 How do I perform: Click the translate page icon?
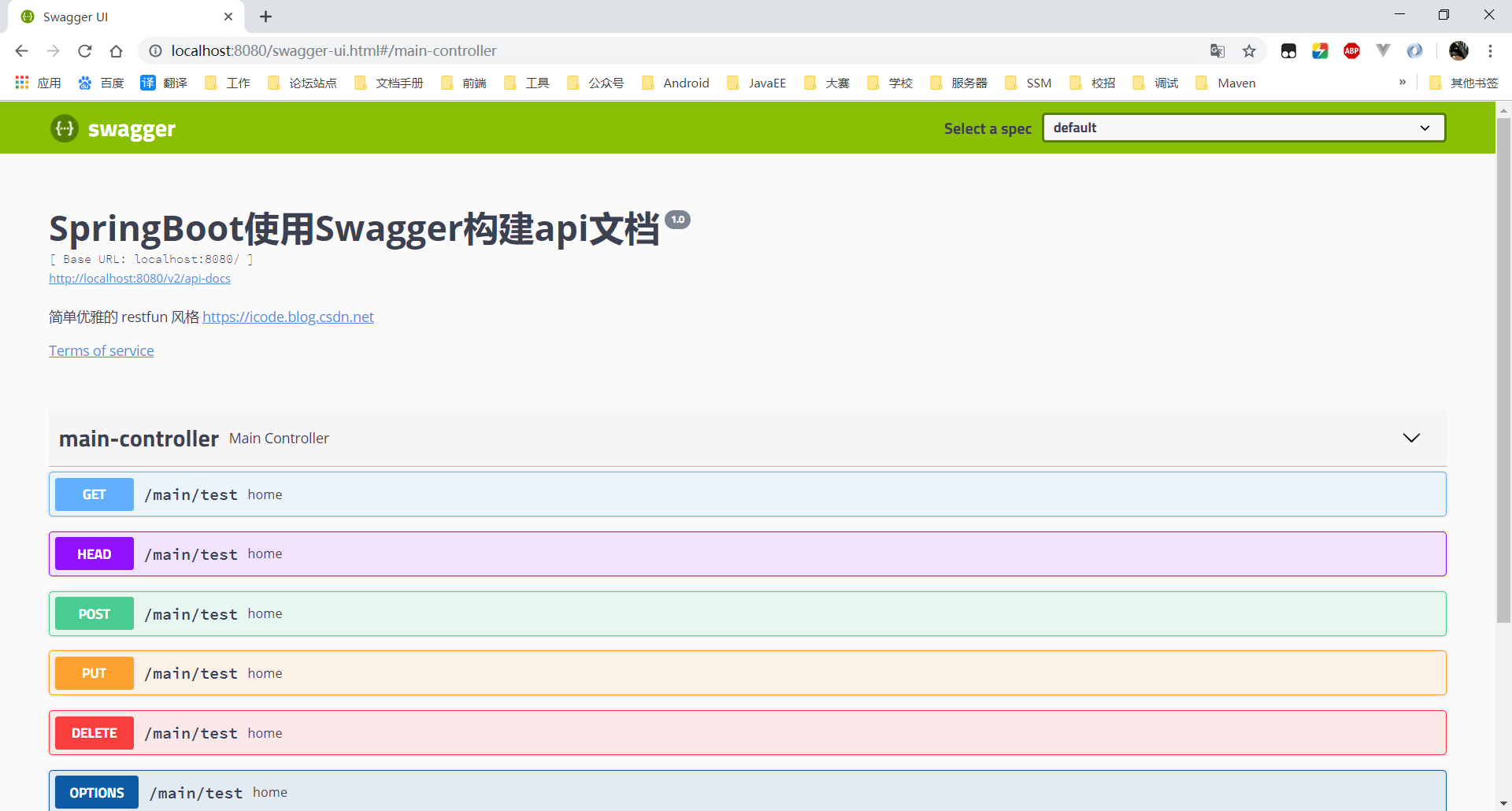(x=1217, y=51)
